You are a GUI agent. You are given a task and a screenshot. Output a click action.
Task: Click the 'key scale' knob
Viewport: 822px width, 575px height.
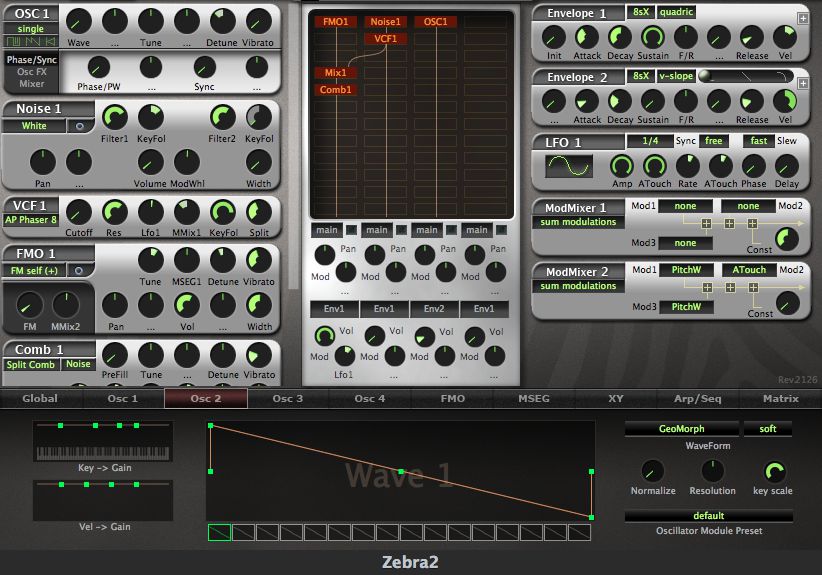click(x=774, y=472)
